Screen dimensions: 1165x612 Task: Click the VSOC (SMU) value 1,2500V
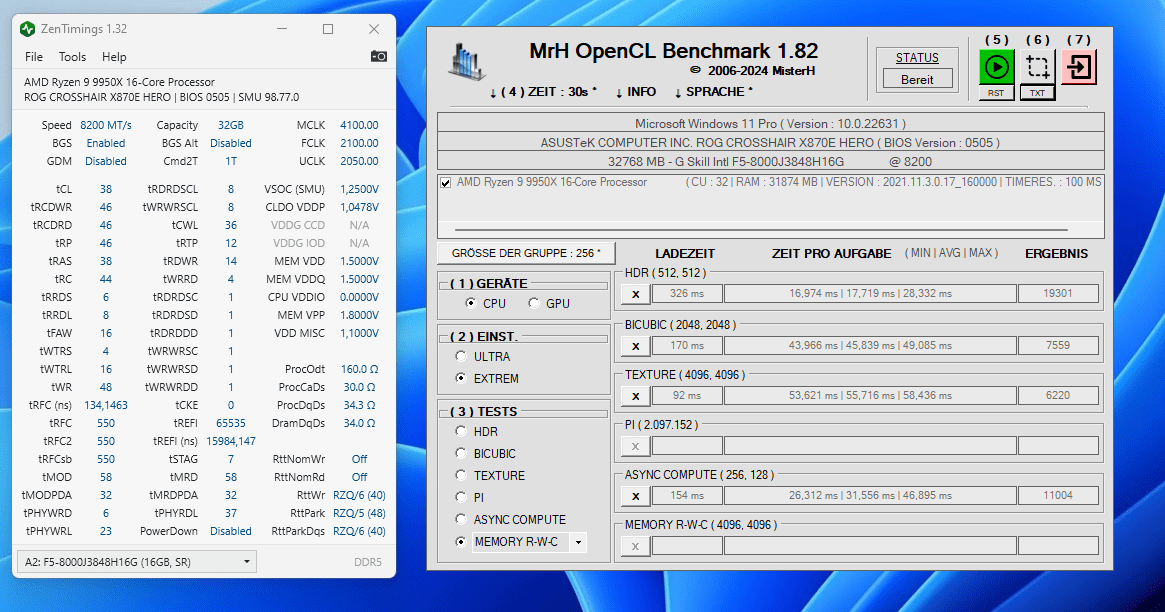tap(359, 189)
